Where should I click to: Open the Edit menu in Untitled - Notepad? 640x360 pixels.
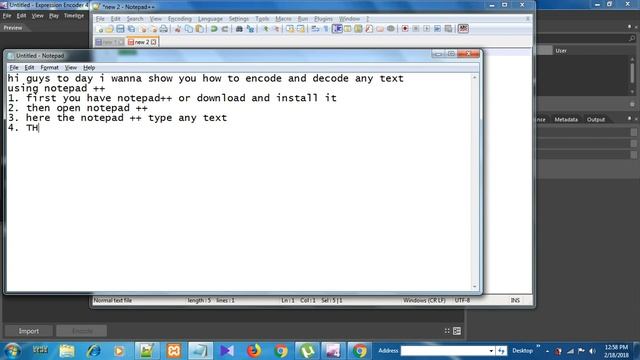(29, 67)
